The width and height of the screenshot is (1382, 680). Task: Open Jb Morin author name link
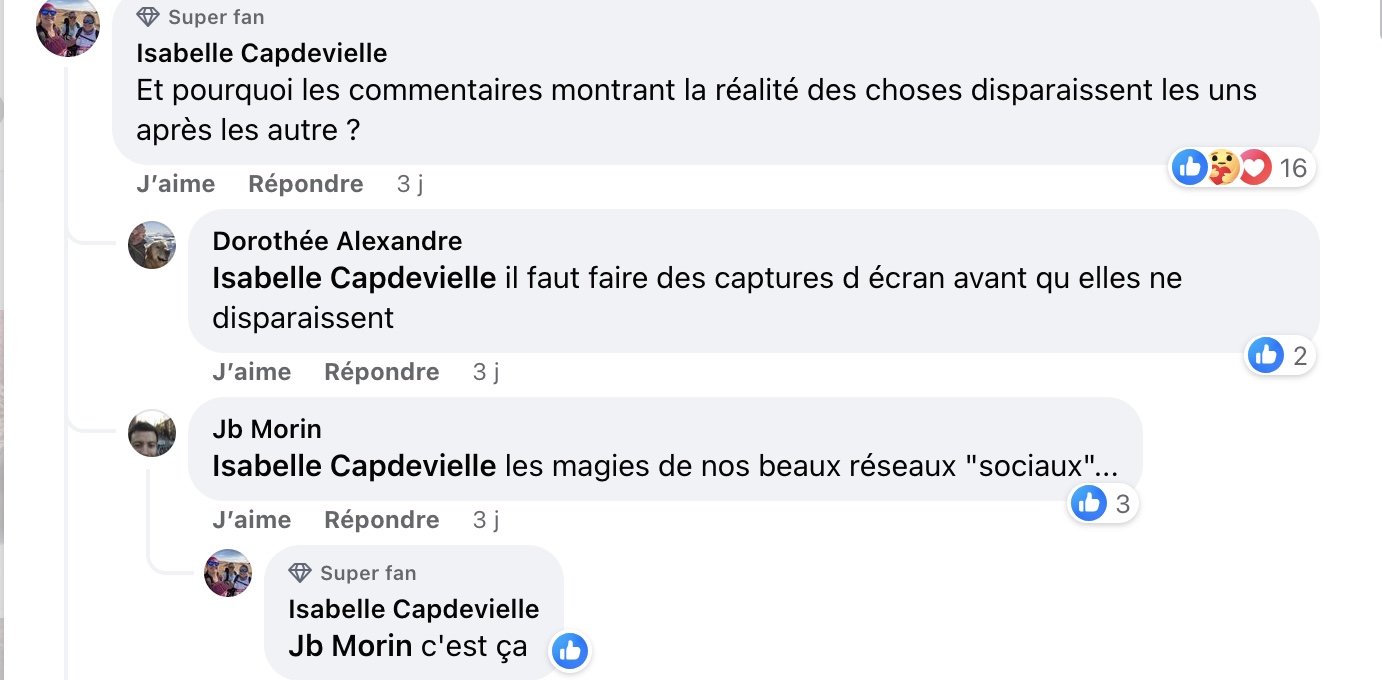click(267, 429)
